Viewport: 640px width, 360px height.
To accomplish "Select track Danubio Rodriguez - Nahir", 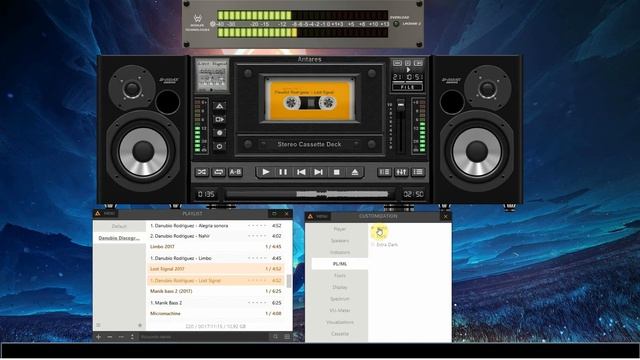I will click(216, 236).
